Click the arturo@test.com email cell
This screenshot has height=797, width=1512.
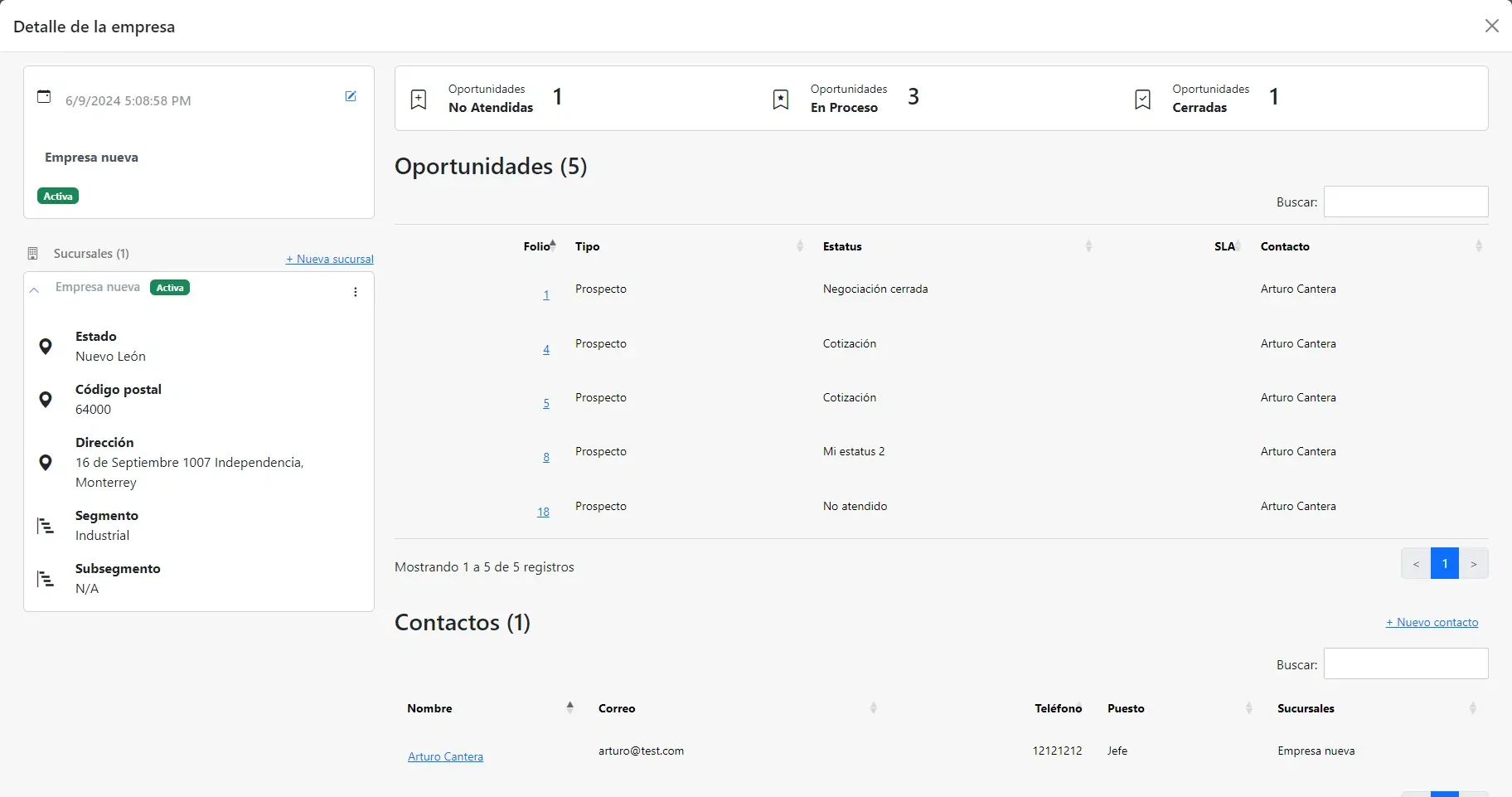point(641,751)
